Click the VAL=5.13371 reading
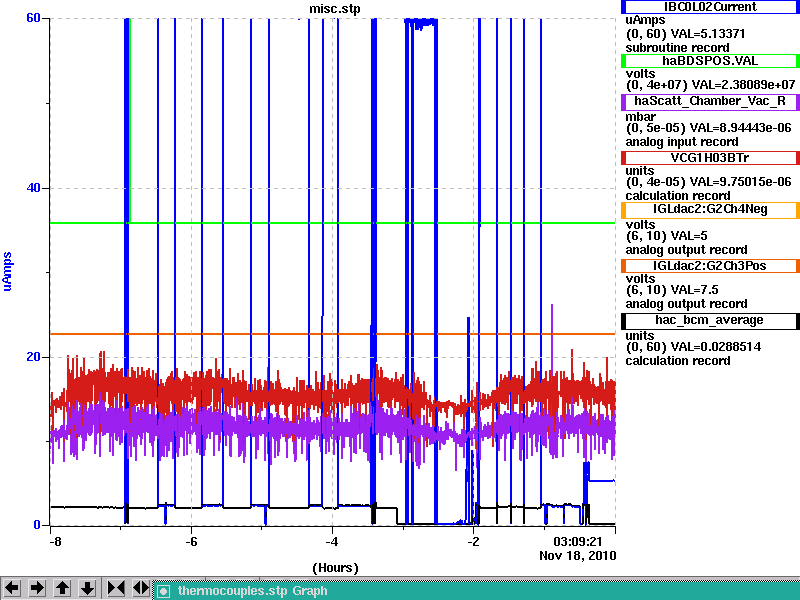Viewport: 800px width, 600px height. click(708, 34)
